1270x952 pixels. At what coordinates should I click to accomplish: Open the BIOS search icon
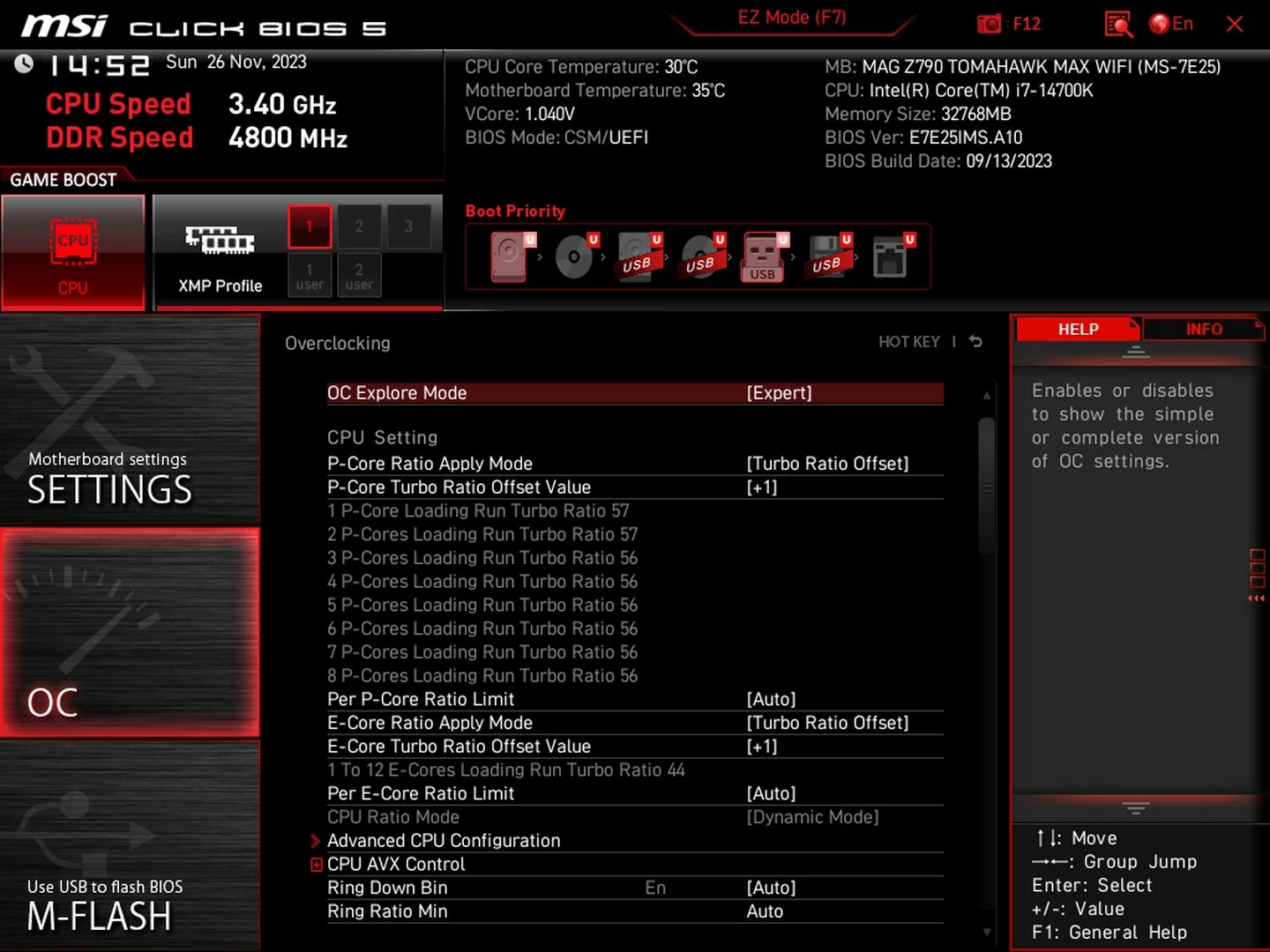pyautogui.click(x=1117, y=24)
